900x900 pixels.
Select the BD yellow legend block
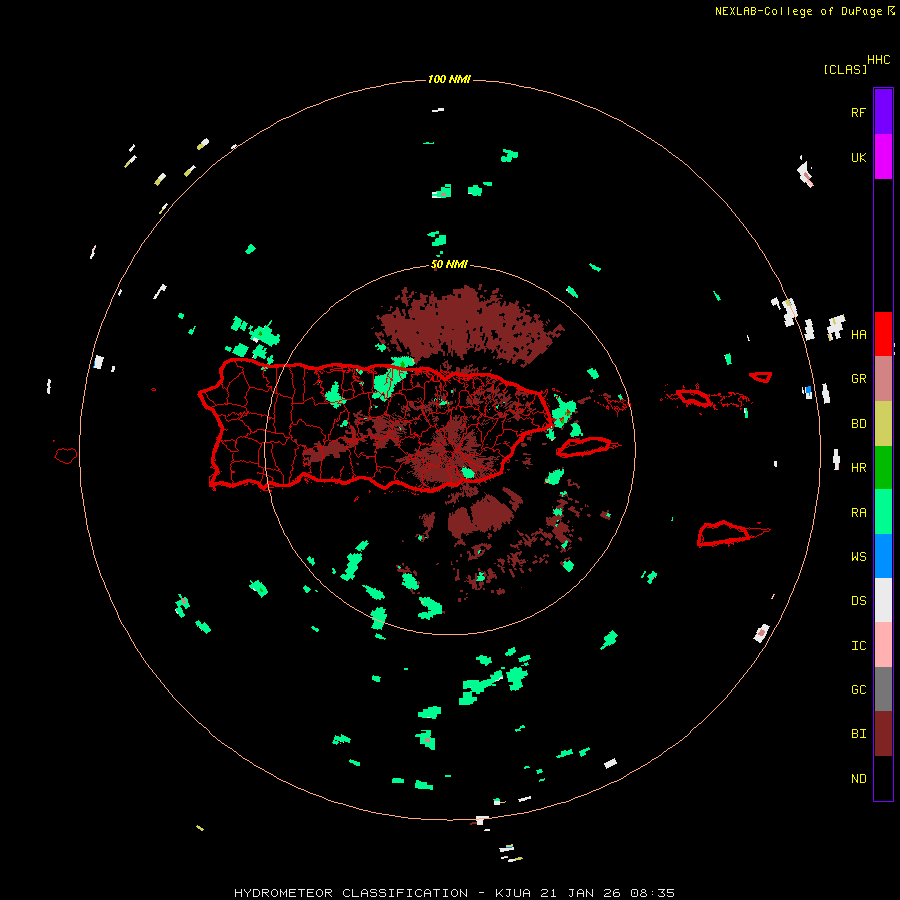[x=883, y=424]
